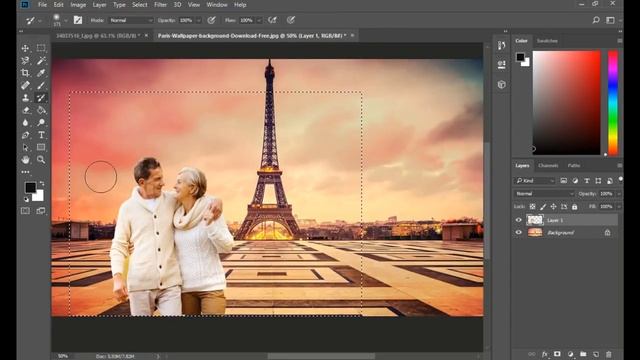
Task: Select the Pen tool
Action: 25,135
